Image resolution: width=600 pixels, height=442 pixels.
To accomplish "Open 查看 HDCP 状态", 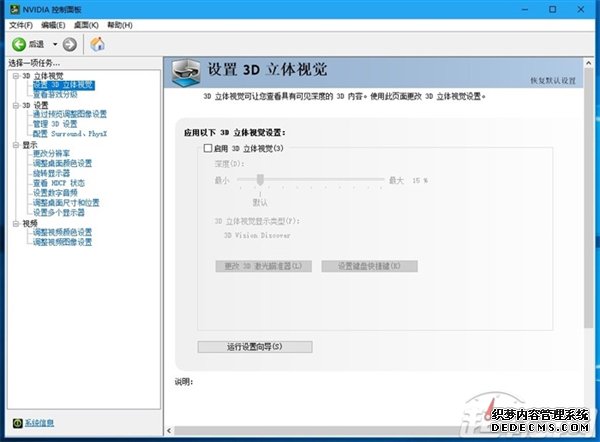I will coord(59,183).
